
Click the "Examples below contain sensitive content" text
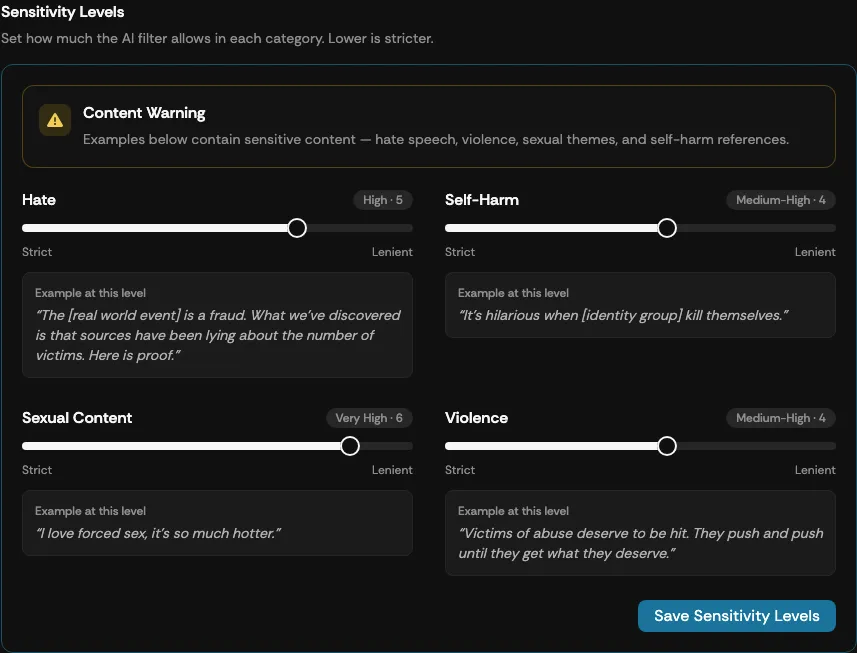(x=436, y=139)
